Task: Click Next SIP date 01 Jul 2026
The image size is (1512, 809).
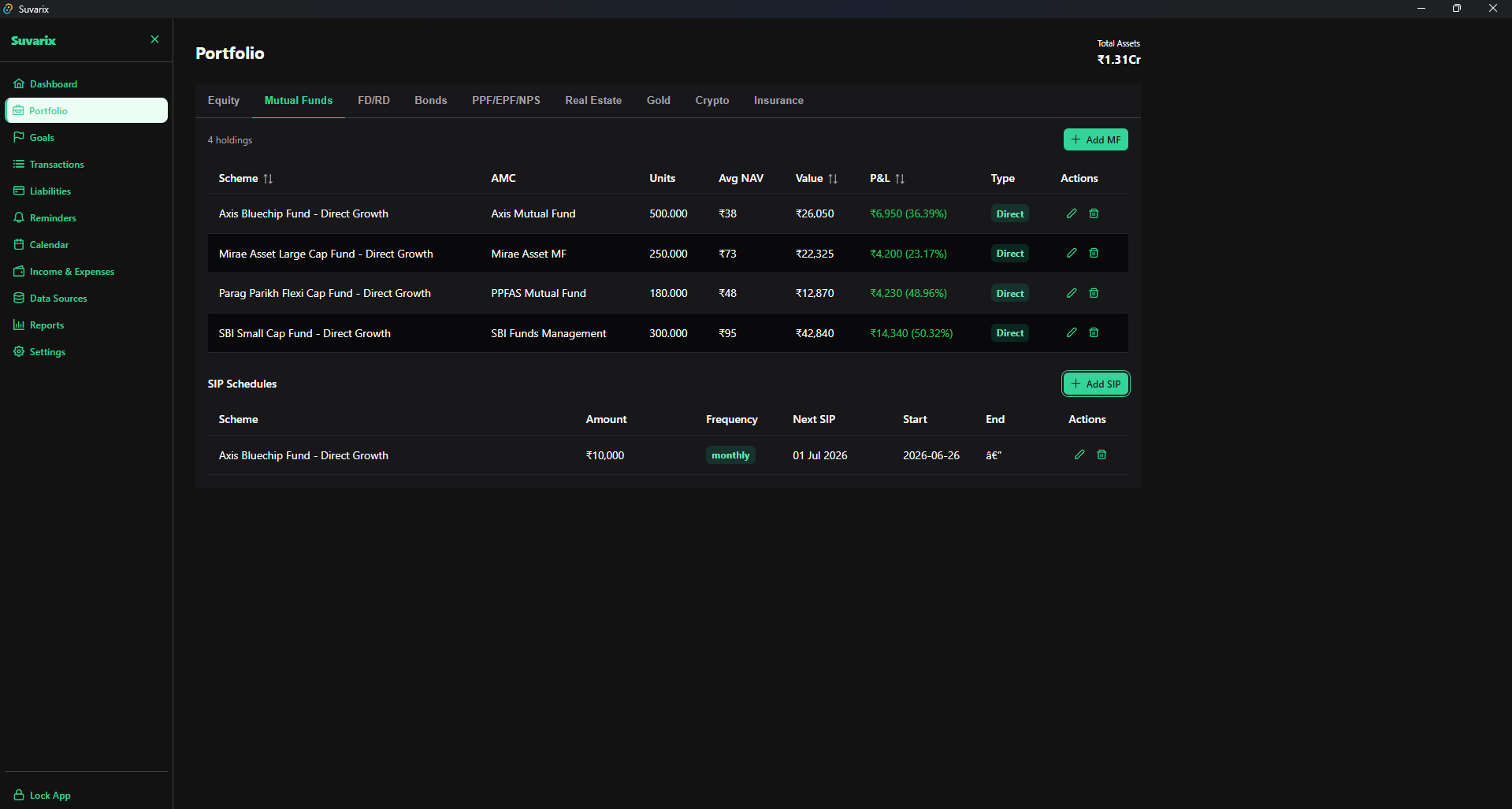Action: click(x=820, y=455)
